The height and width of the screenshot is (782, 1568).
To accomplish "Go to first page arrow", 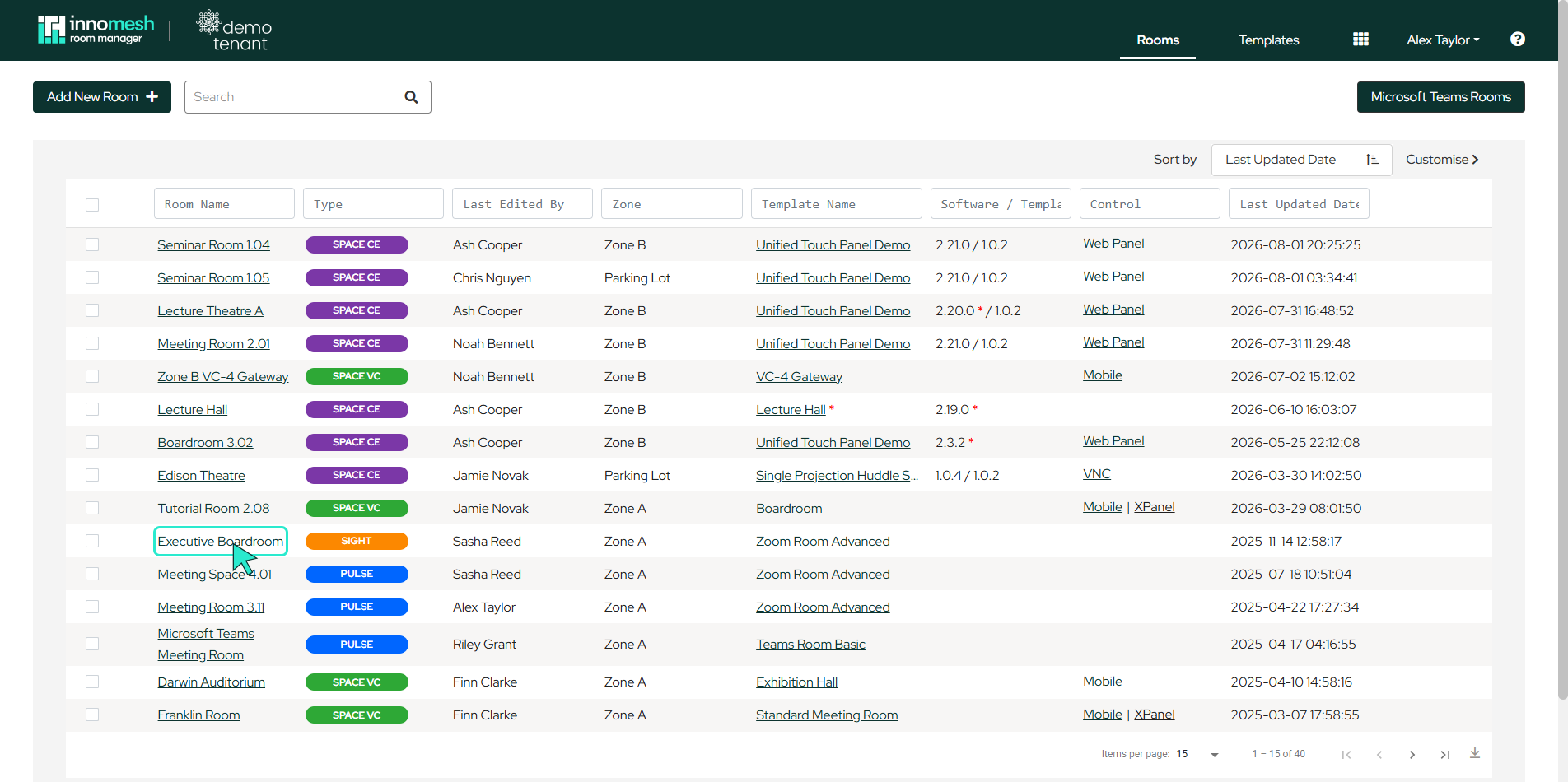I will (1346, 754).
